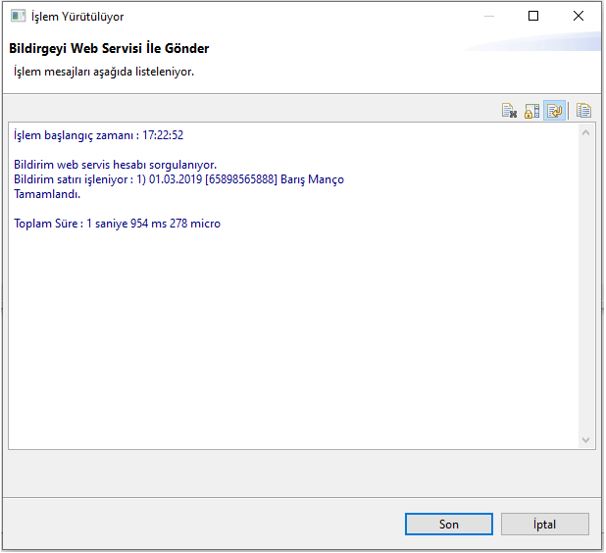
Task: Maximize the İşlem Yürütülüyor window
Action: pyautogui.click(x=533, y=17)
